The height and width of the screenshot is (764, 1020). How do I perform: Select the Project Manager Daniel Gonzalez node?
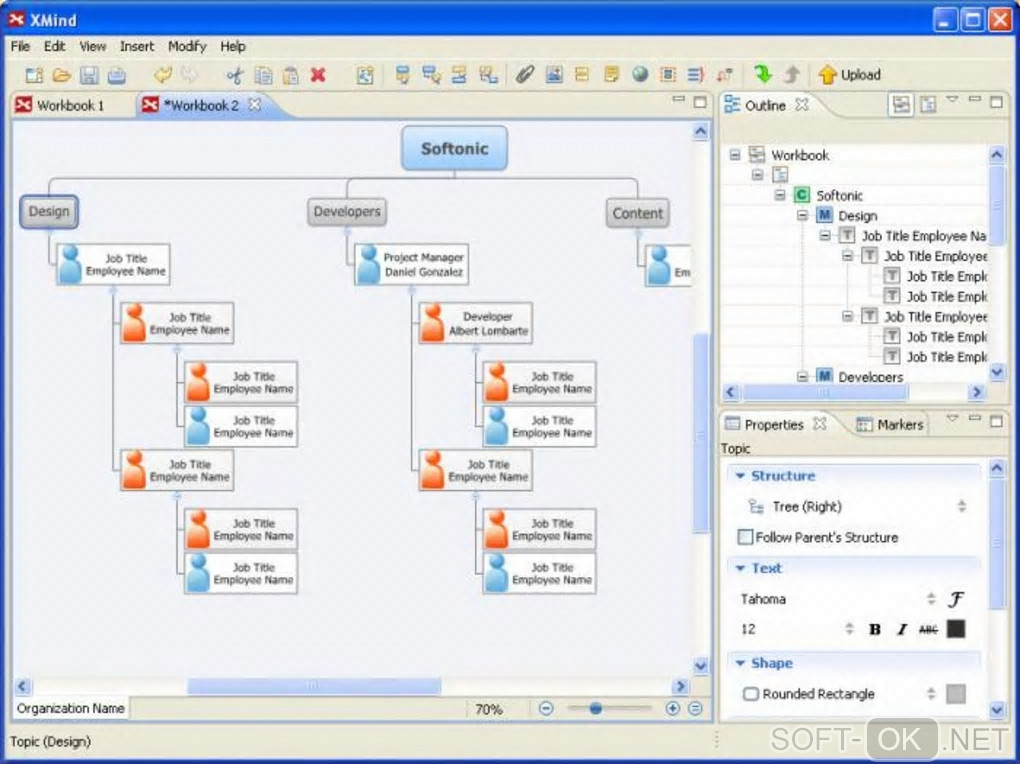click(x=412, y=264)
